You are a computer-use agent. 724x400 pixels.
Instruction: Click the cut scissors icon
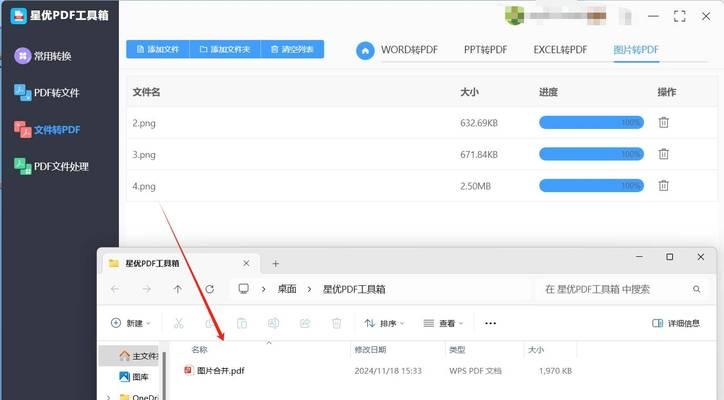click(179, 323)
